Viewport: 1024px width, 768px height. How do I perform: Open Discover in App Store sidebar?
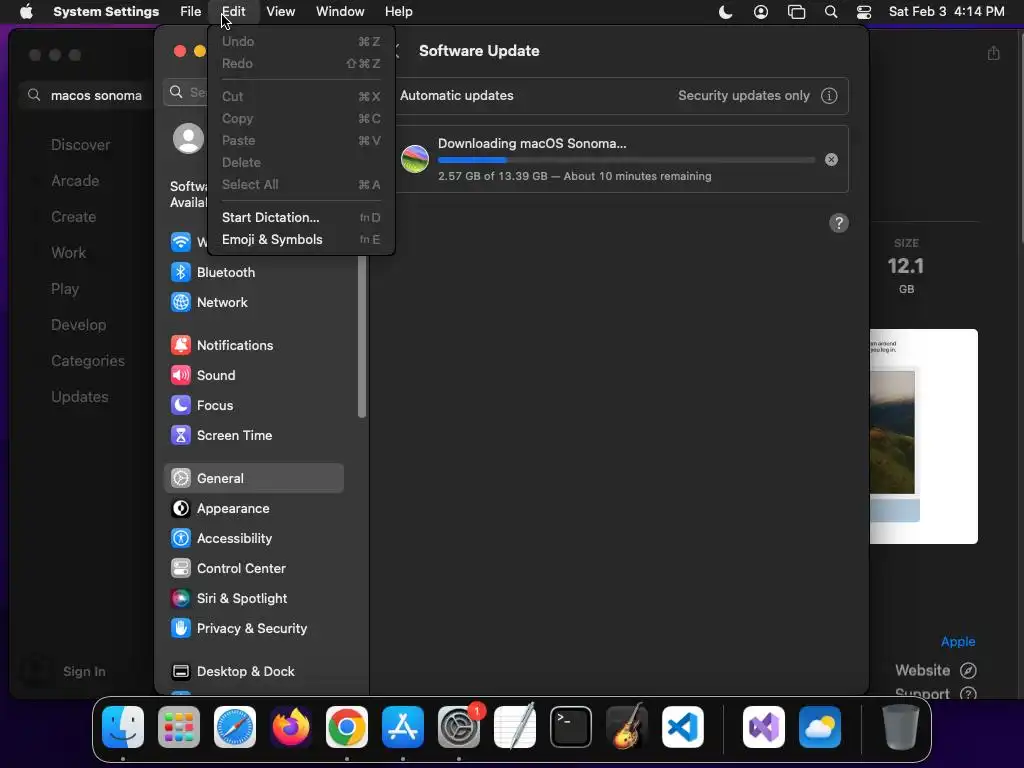point(80,145)
